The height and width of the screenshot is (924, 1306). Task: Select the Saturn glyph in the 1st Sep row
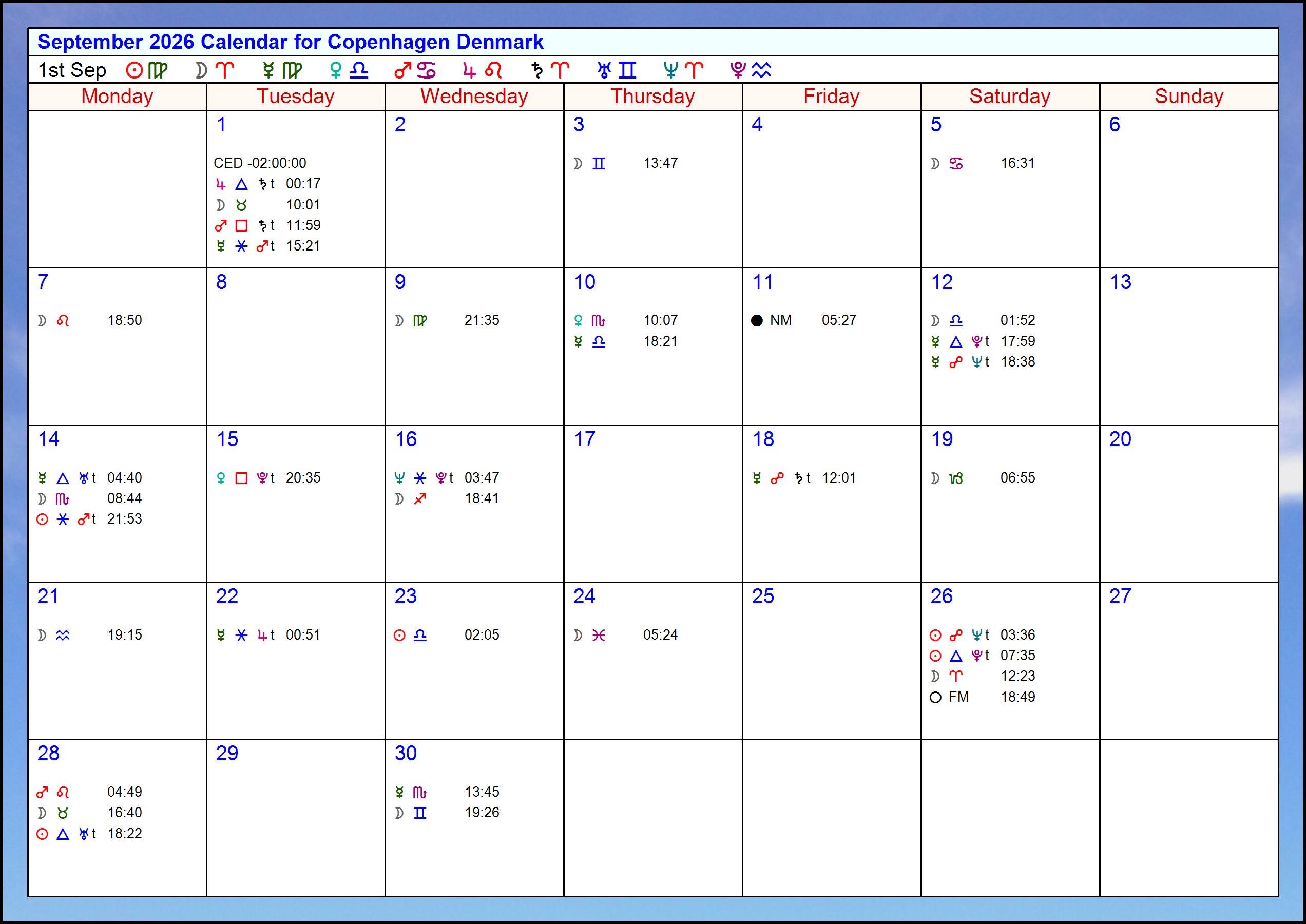(x=536, y=70)
